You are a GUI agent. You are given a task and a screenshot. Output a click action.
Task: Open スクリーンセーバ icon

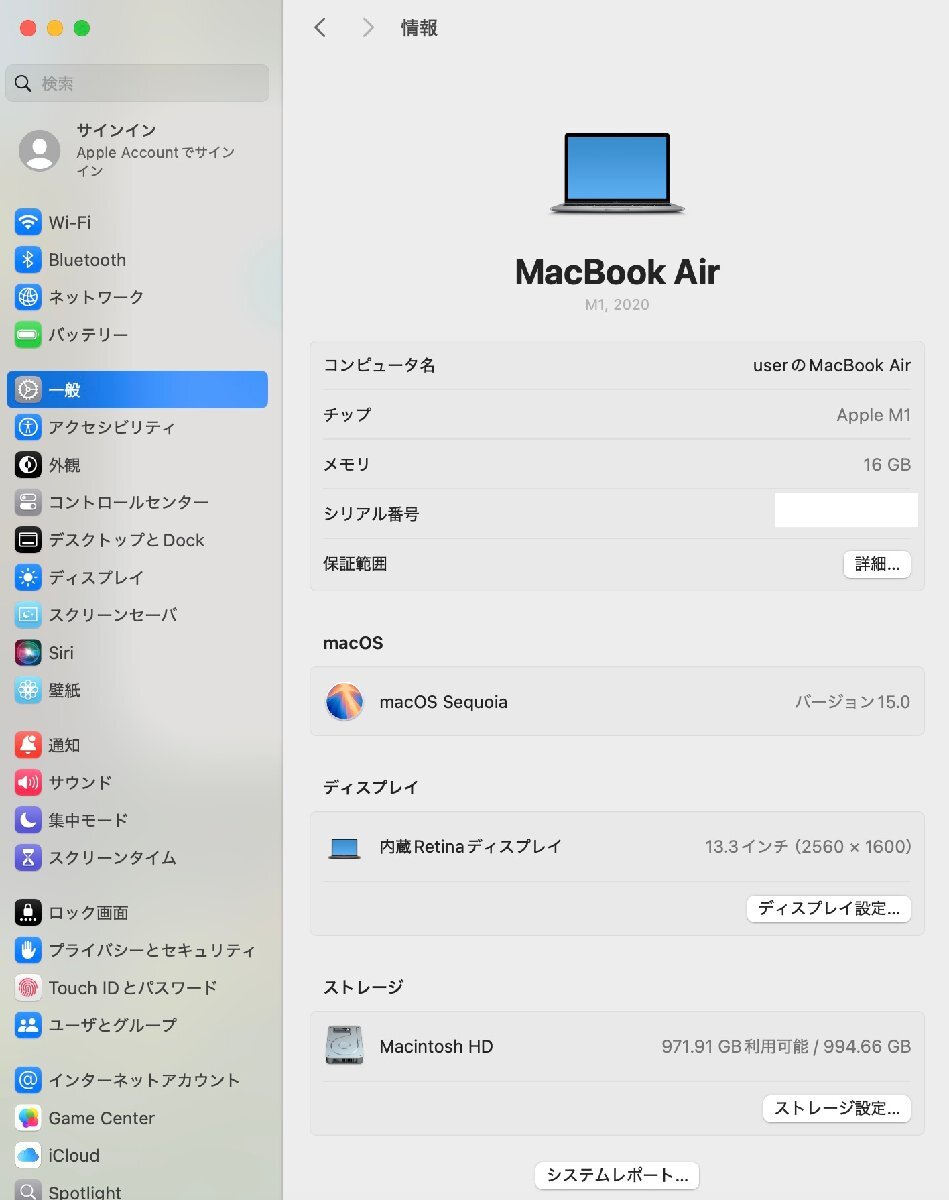coord(28,615)
